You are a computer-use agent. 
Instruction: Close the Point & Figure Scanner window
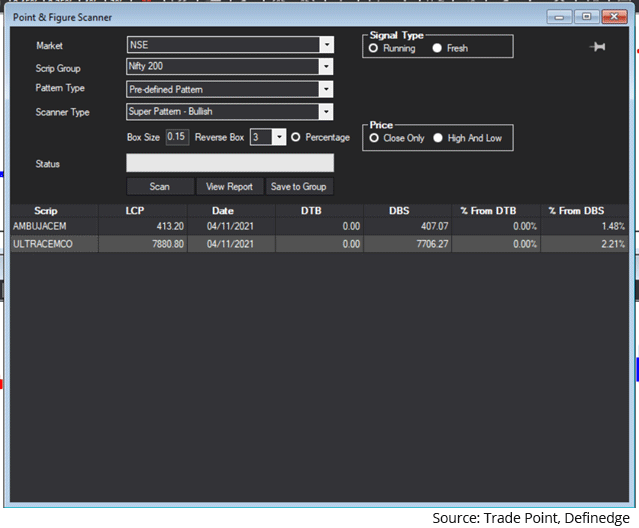[614, 17]
